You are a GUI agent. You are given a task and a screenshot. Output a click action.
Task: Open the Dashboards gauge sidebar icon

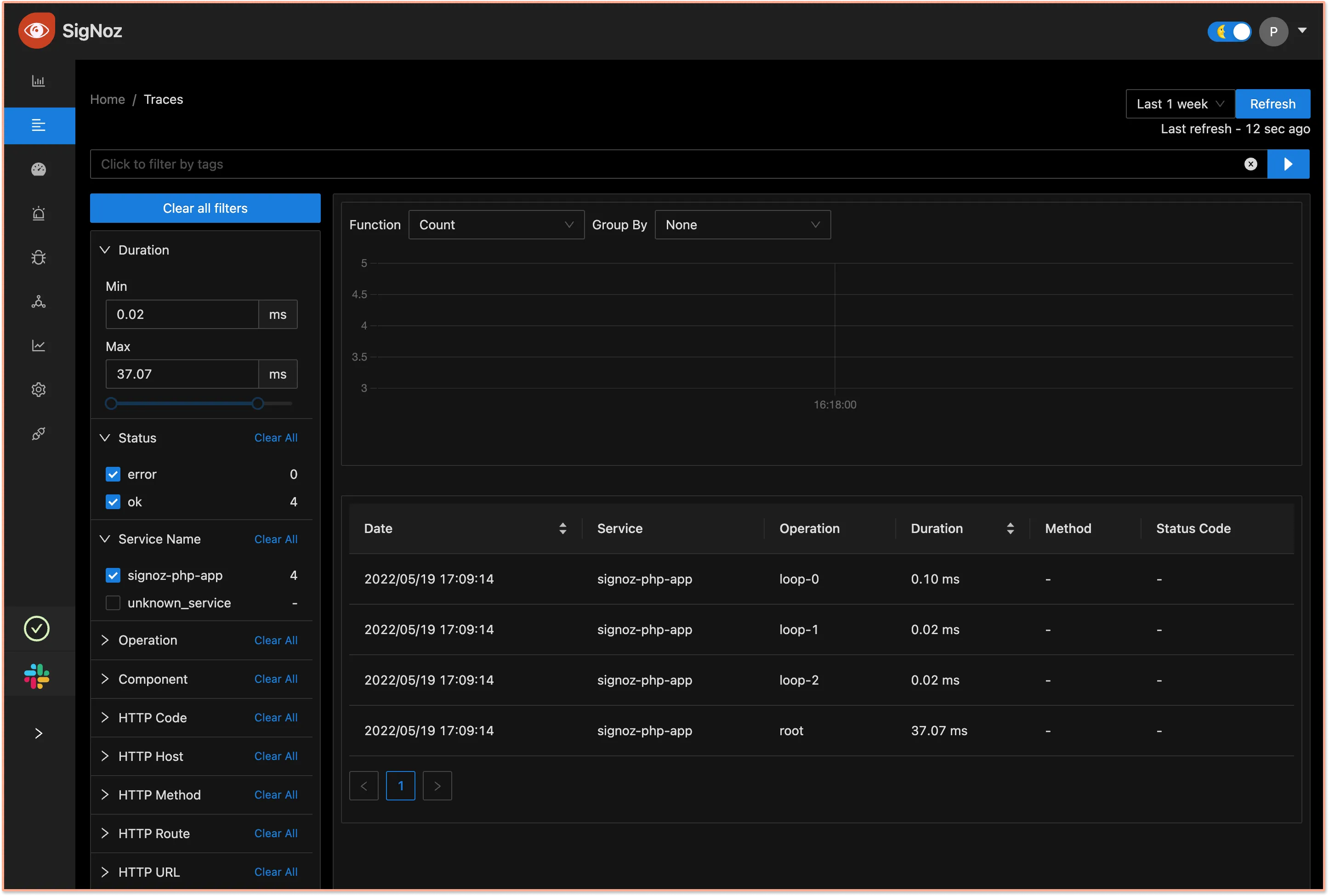point(38,169)
